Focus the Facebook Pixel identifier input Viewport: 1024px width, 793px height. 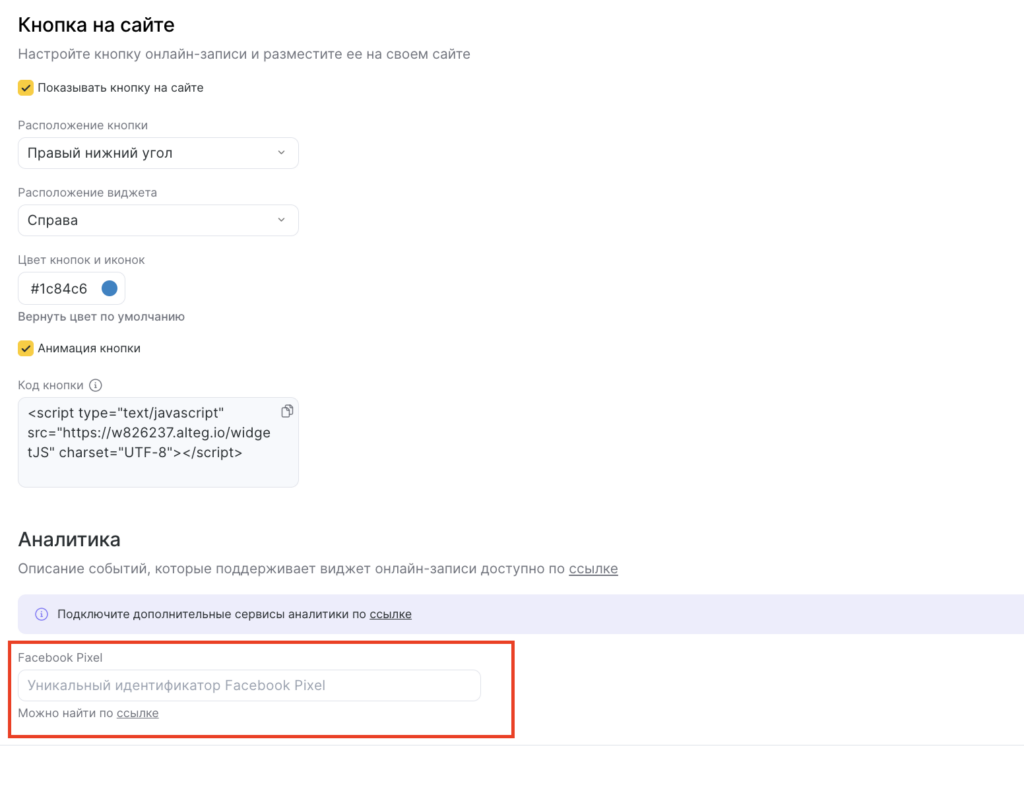tap(249, 685)
